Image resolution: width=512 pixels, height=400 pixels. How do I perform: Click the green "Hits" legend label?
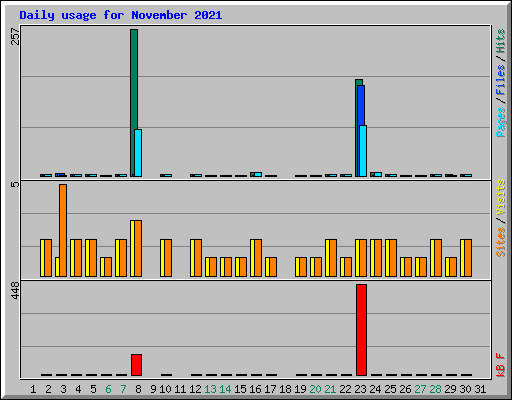coord(500,41)
